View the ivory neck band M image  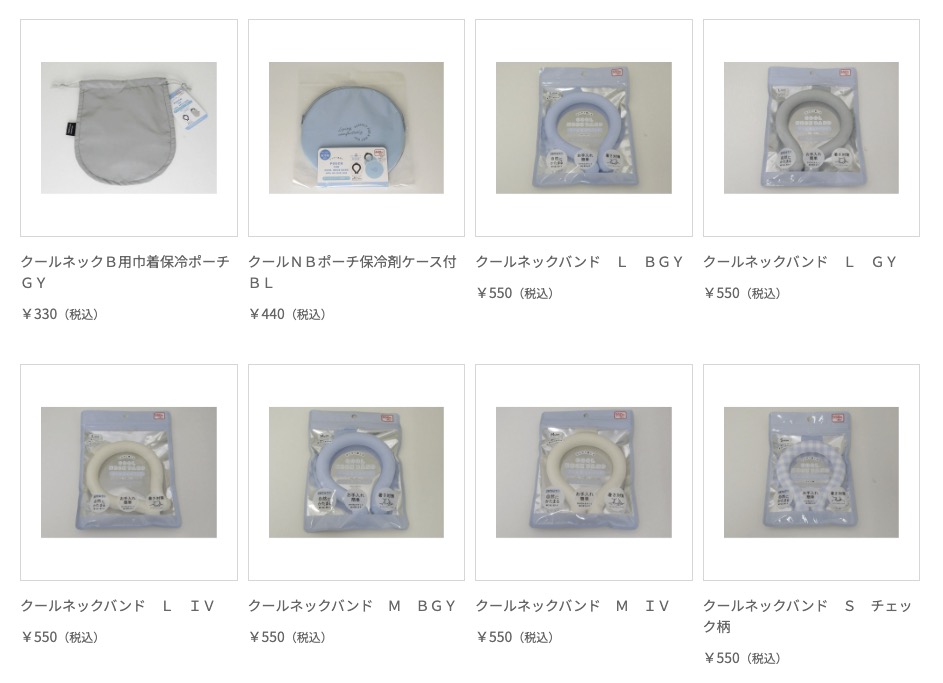pyautogui.click(x=583, y=473)
